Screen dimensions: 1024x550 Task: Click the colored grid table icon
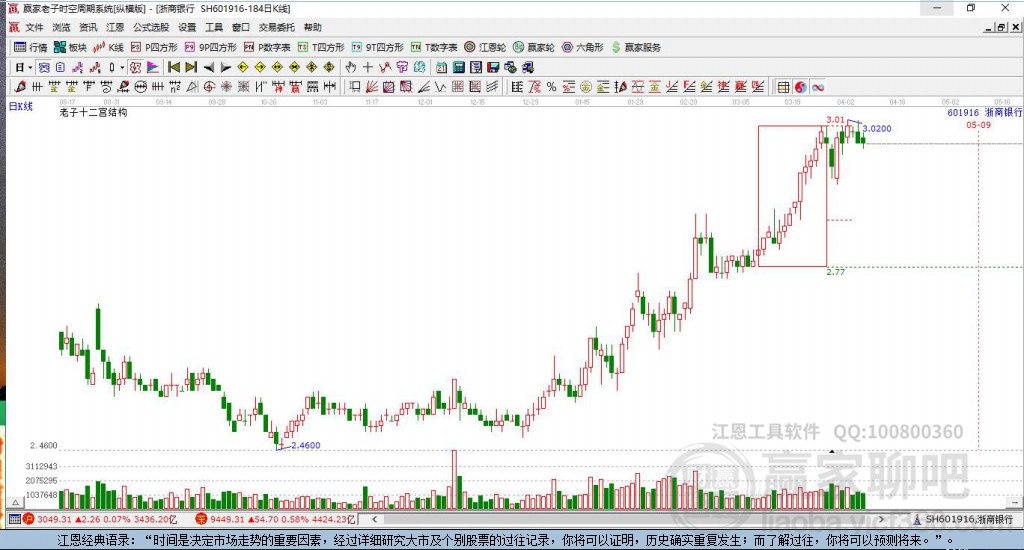pos(783,87)
